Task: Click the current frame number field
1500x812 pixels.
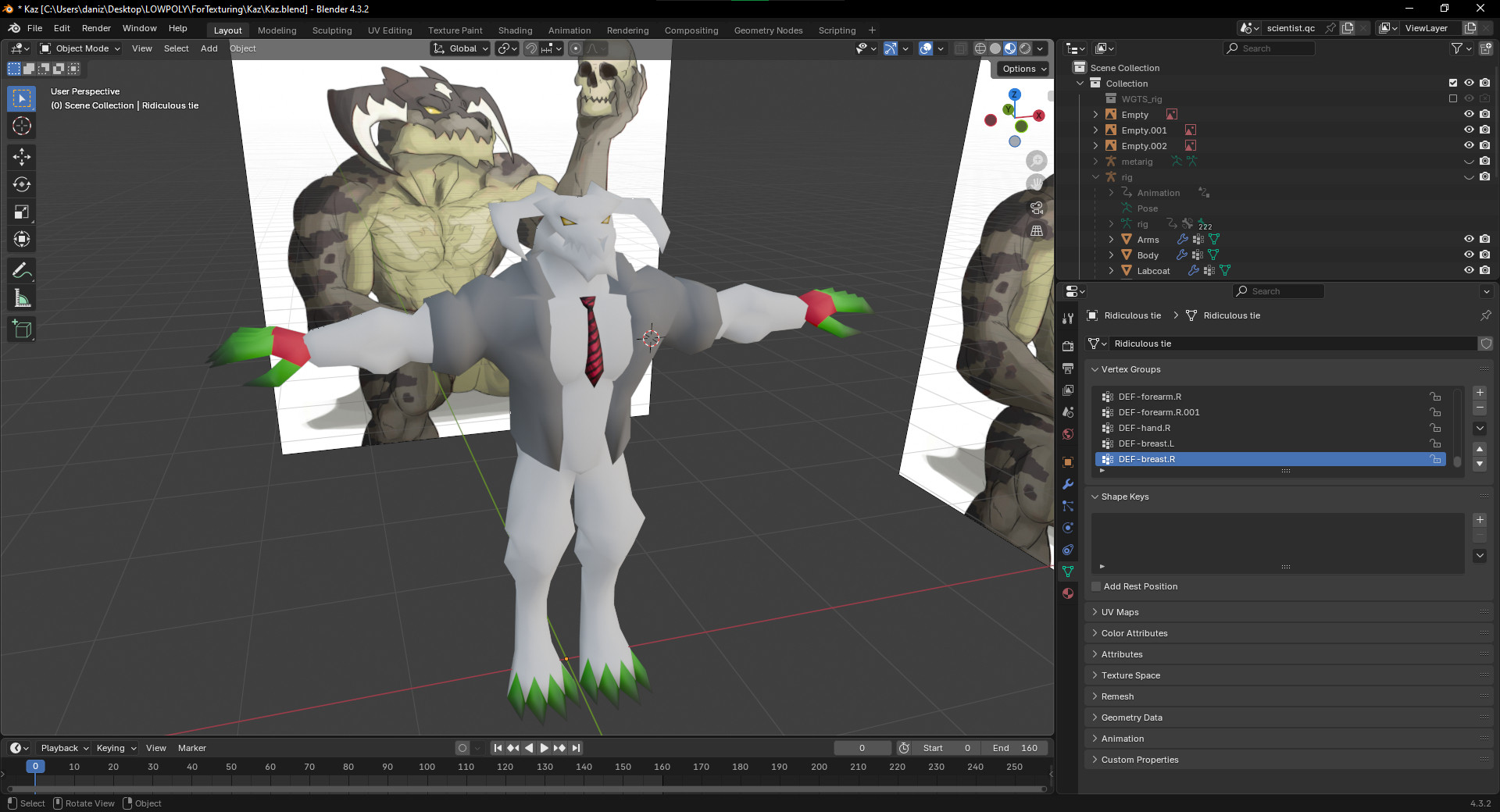Action: pos(862,748)
